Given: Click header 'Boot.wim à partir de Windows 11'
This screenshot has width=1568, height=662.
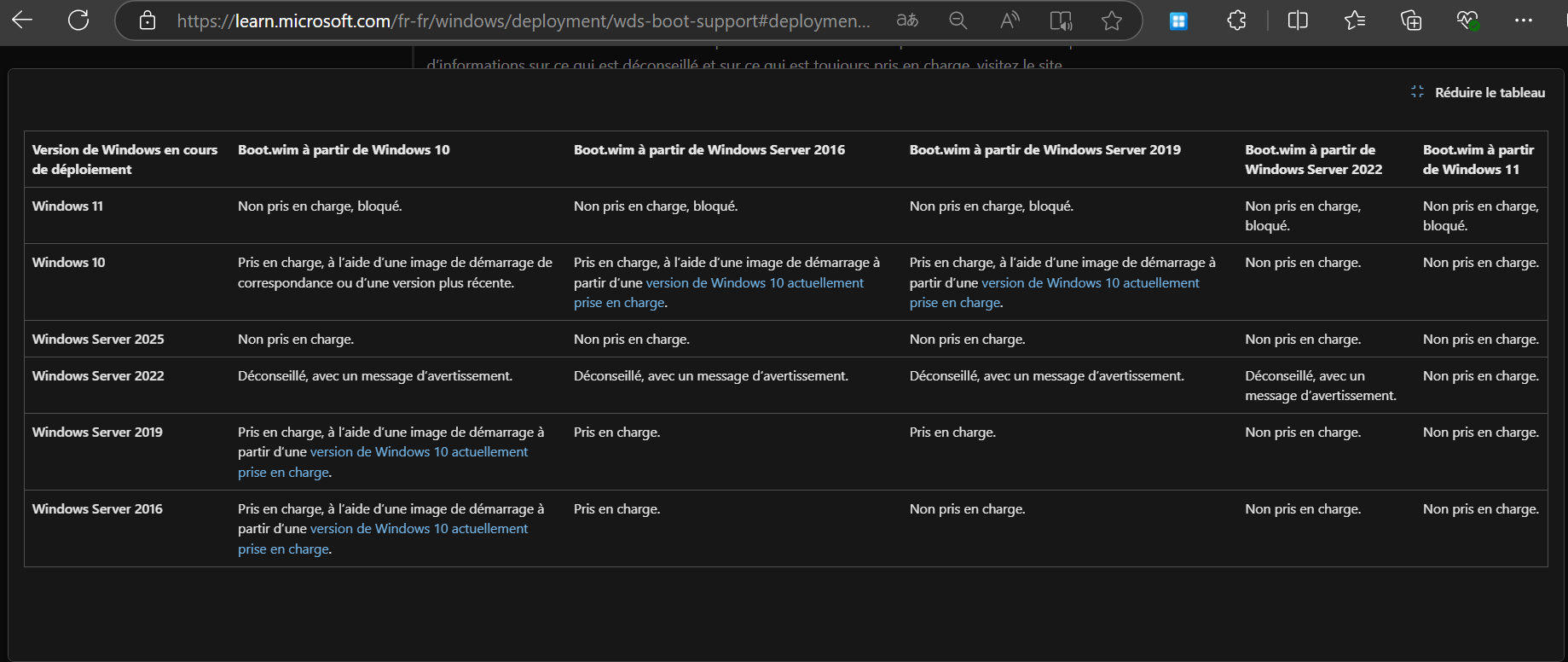Looking at the screenshot, I should click(1478, 160).
